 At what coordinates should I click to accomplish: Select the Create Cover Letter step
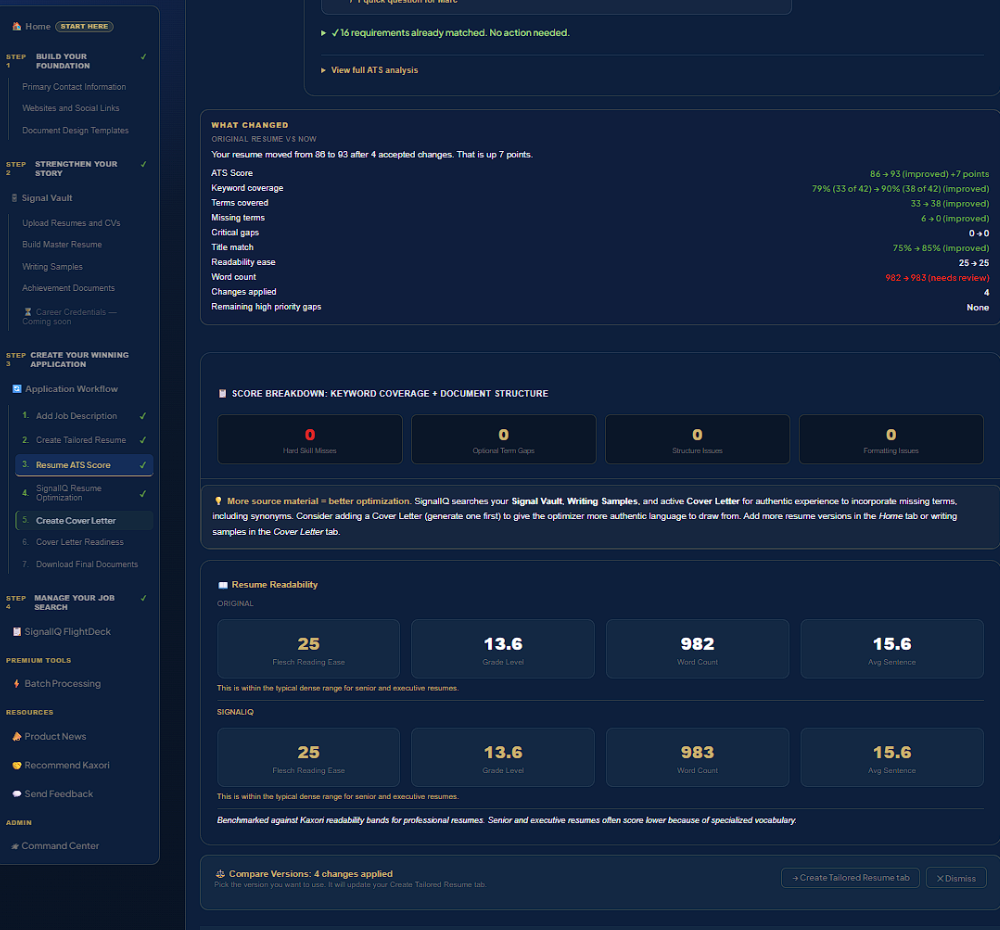click(x=84, y=521)
